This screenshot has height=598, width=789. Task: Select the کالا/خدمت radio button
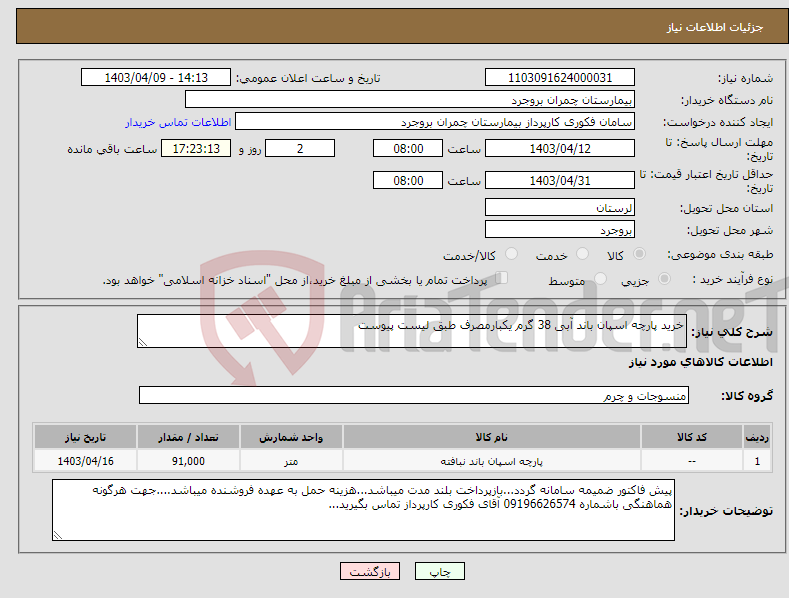pyautogui.click(x=511, y=254)
